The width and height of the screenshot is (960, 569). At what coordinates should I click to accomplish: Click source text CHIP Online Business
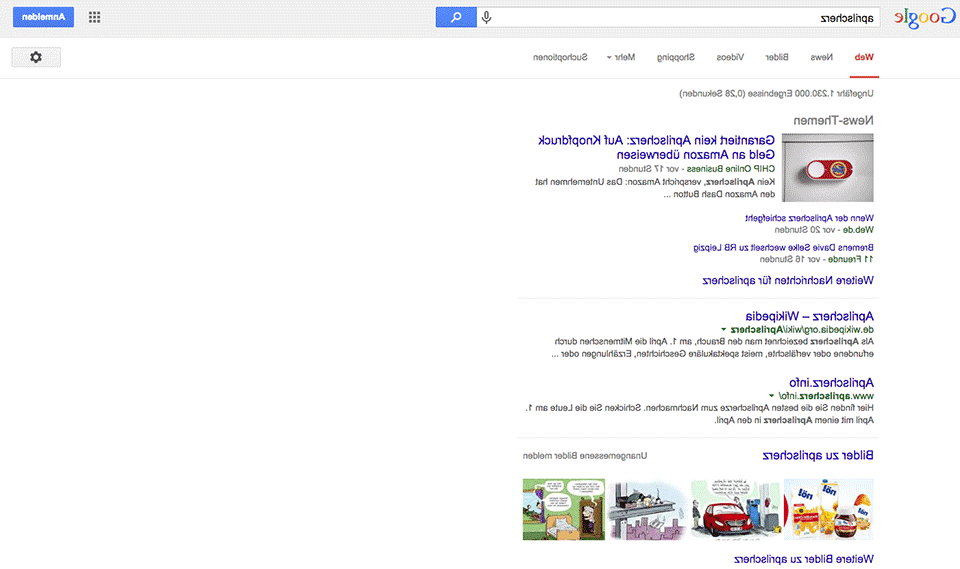point(731,168)
